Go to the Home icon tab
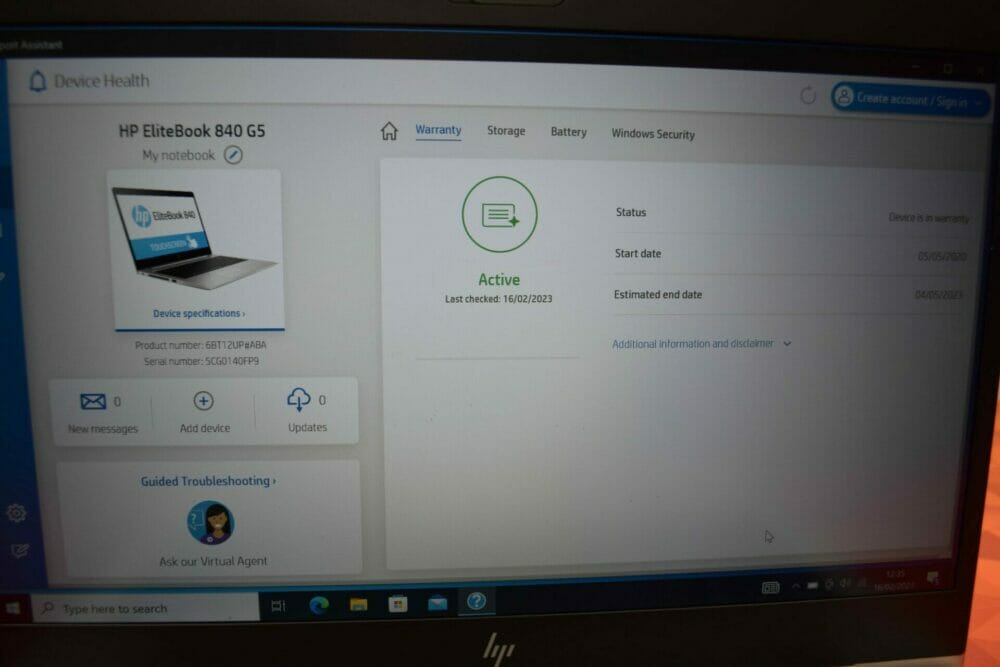1000x667 pixels. [389, 131]
